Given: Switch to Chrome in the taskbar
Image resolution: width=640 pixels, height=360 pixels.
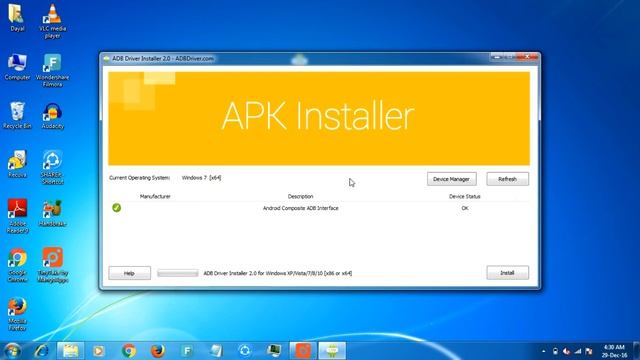Looking at the screenshot, I should click(x=129, y=351).
